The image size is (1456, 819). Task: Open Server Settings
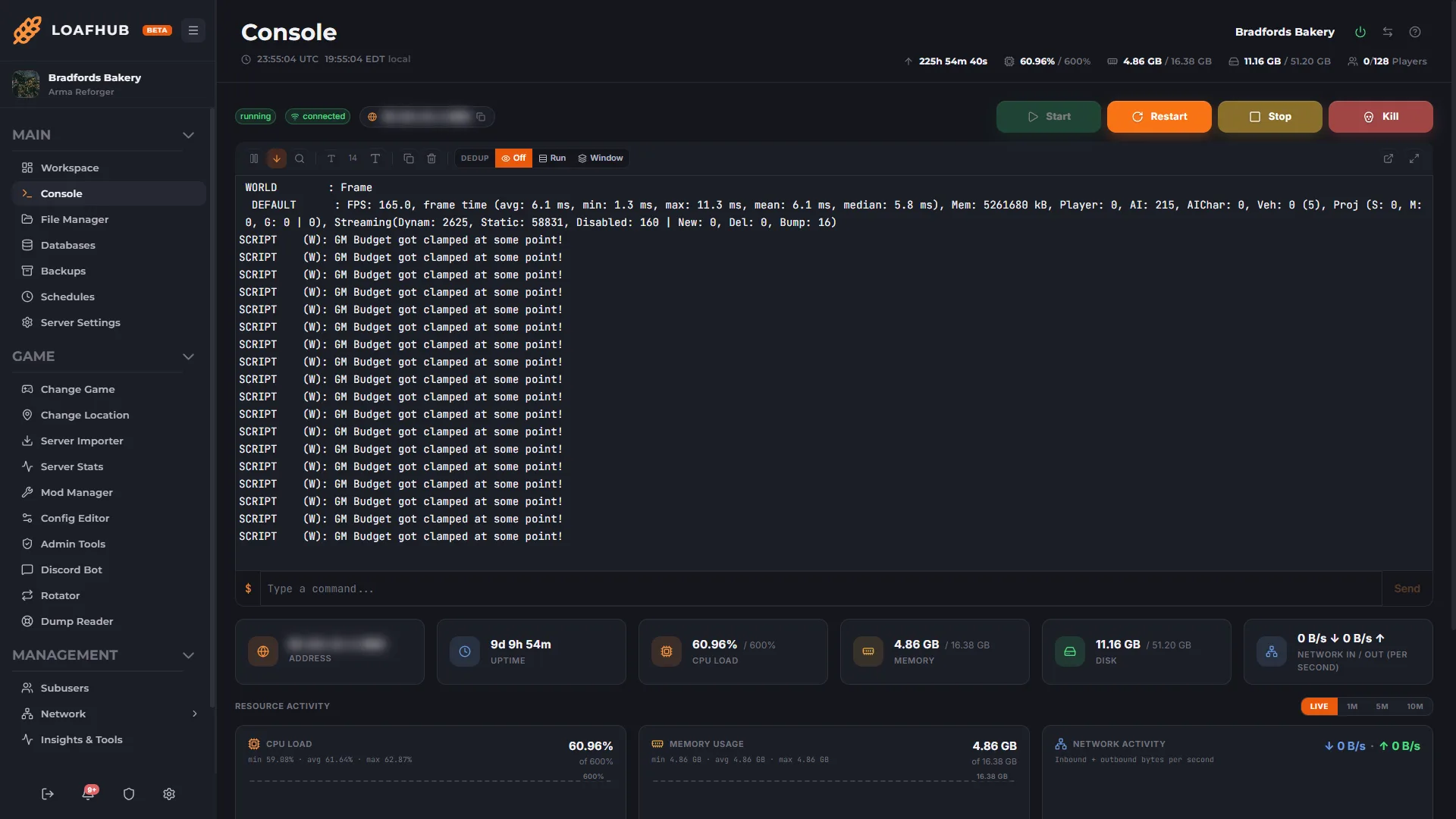click(108, 322)
